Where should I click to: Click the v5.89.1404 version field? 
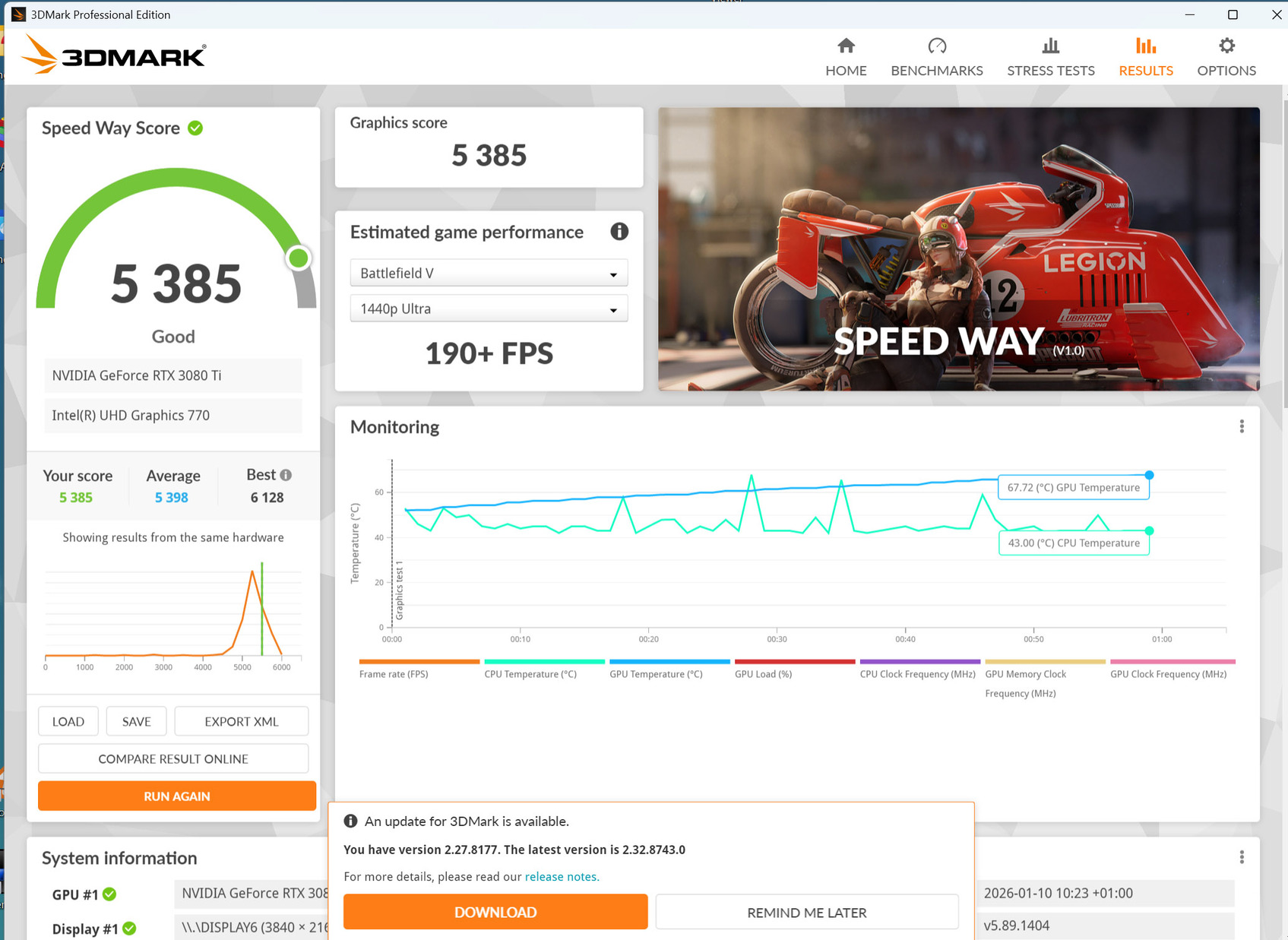(x=1106, y=926)
